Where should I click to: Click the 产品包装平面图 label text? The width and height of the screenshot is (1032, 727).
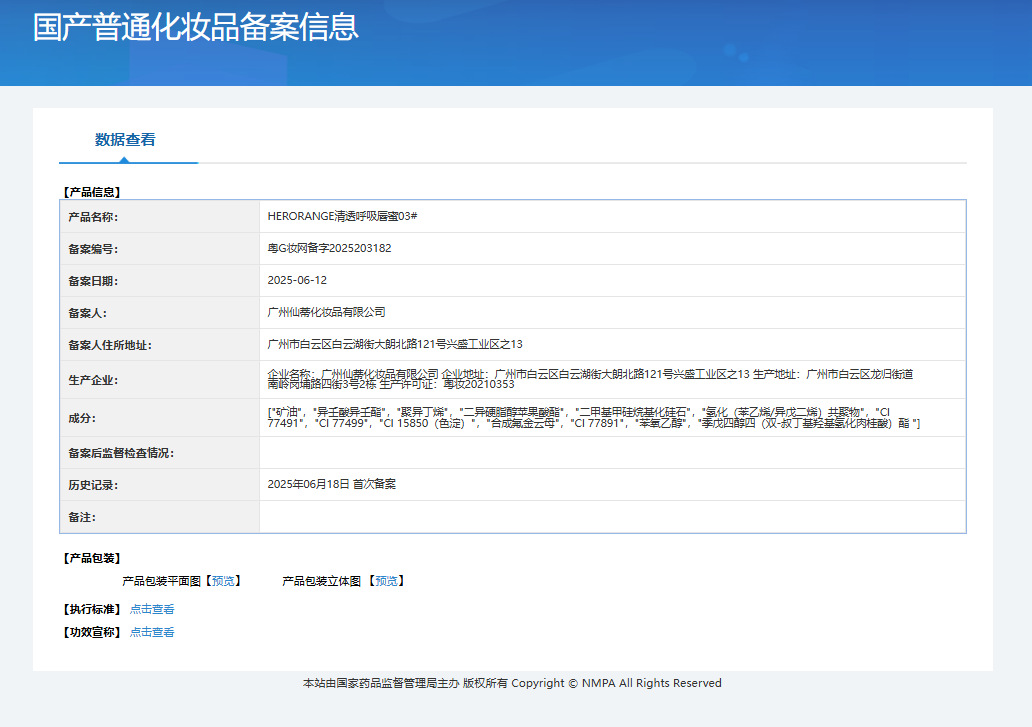[x=161, y=581]
